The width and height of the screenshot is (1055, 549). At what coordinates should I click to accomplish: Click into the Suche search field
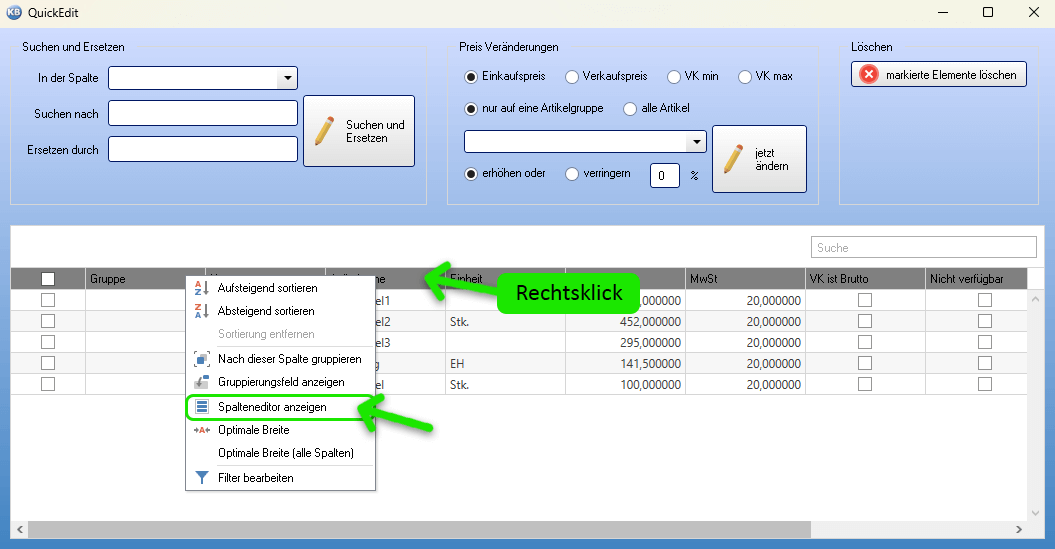tap(922, 247)
